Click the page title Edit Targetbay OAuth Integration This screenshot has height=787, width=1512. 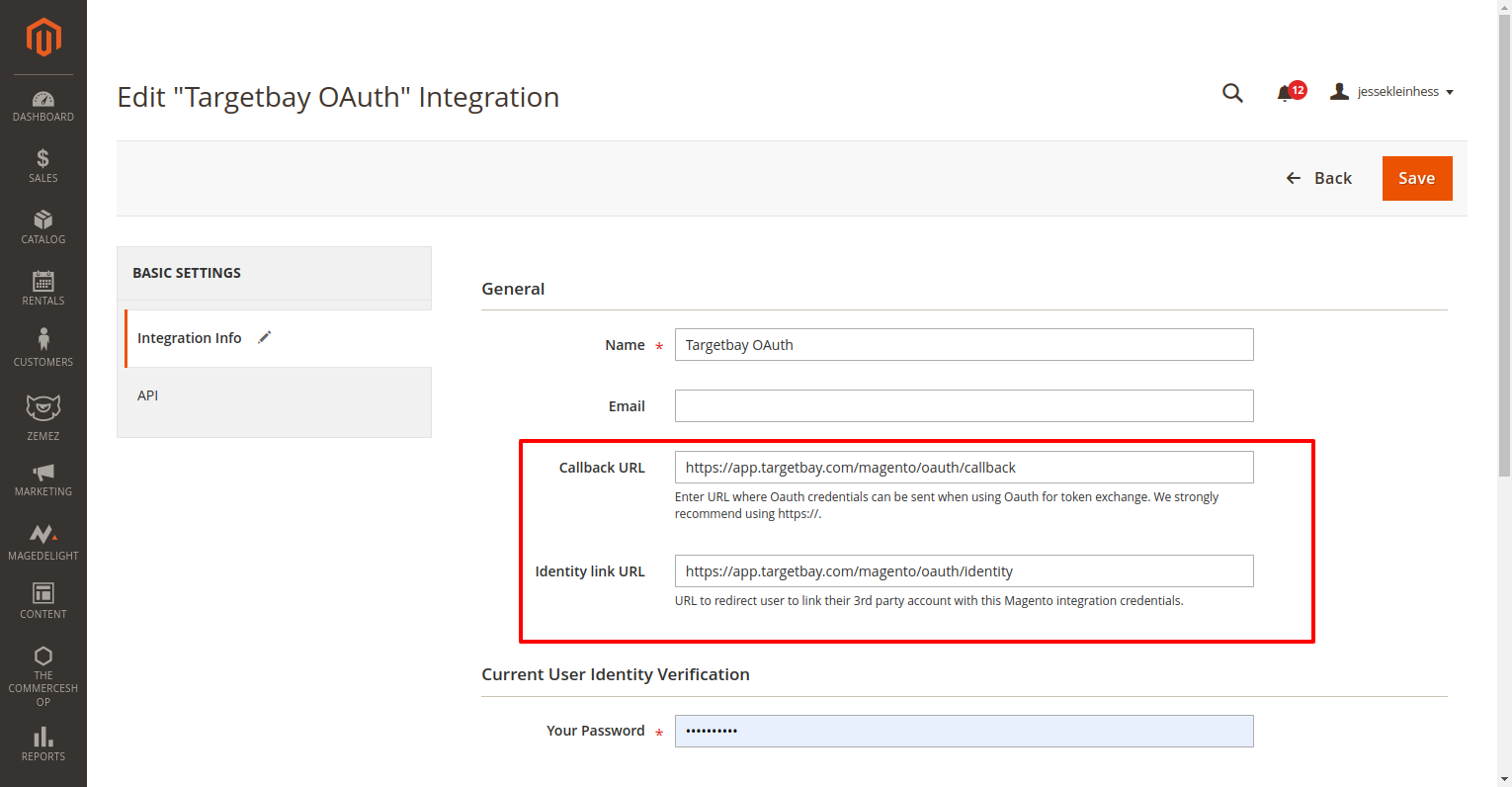[x=338, y=97]
